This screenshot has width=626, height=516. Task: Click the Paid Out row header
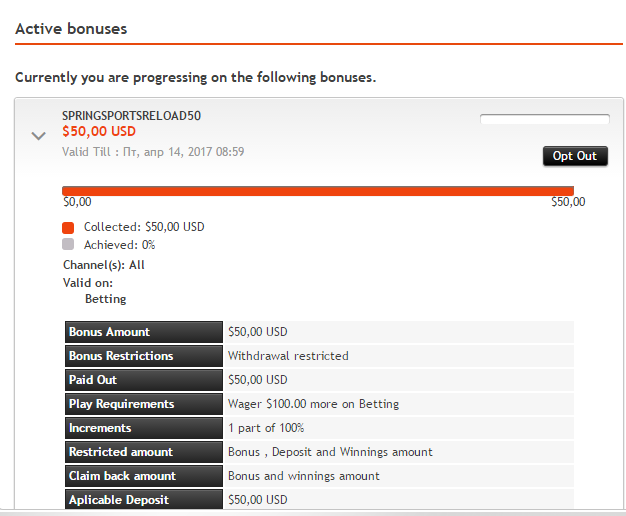144,380
